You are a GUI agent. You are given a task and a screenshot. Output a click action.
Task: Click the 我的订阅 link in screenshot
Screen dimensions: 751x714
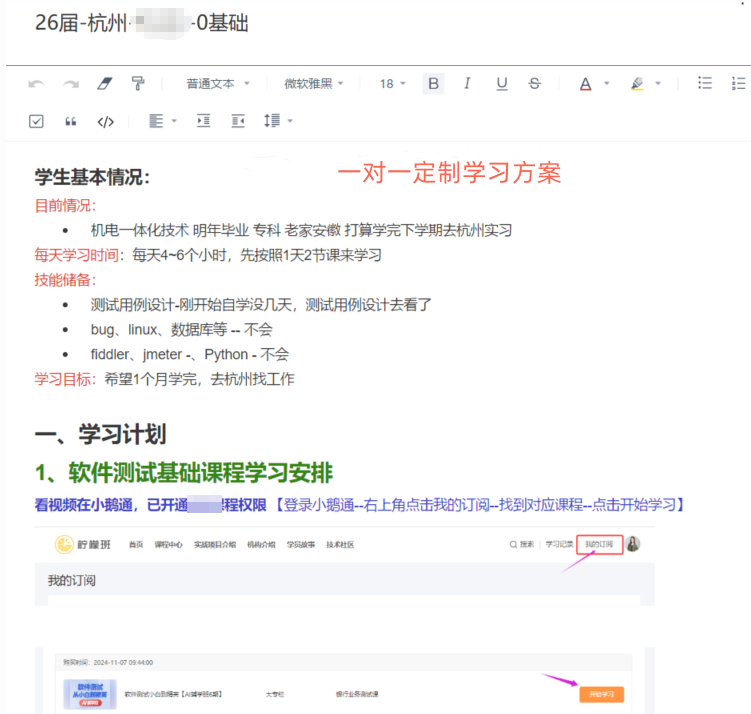pyautogui.click(x=603, y=545)
